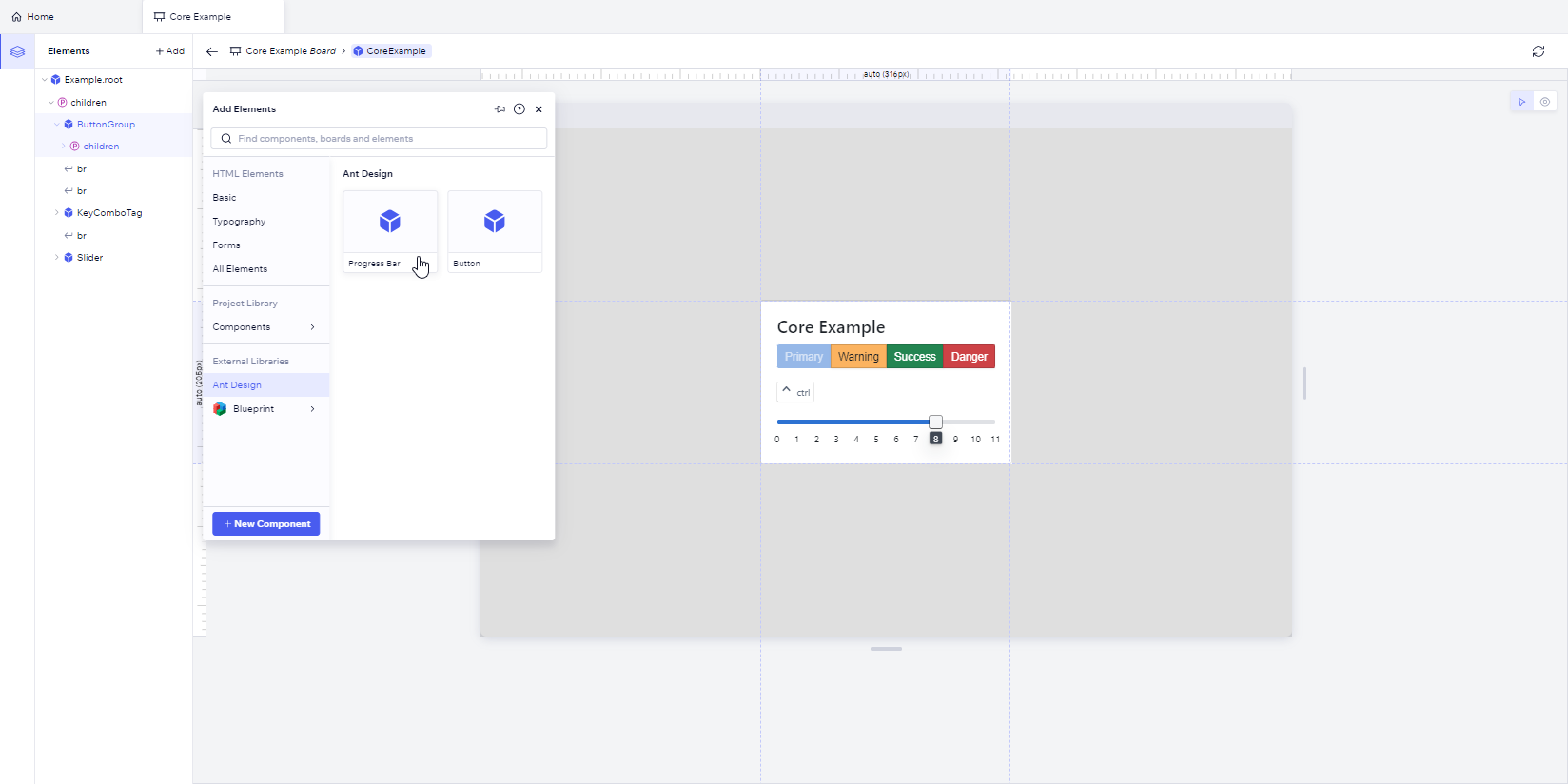Expand the Slider tree node

pyautogui.click(x=57, y=258)
